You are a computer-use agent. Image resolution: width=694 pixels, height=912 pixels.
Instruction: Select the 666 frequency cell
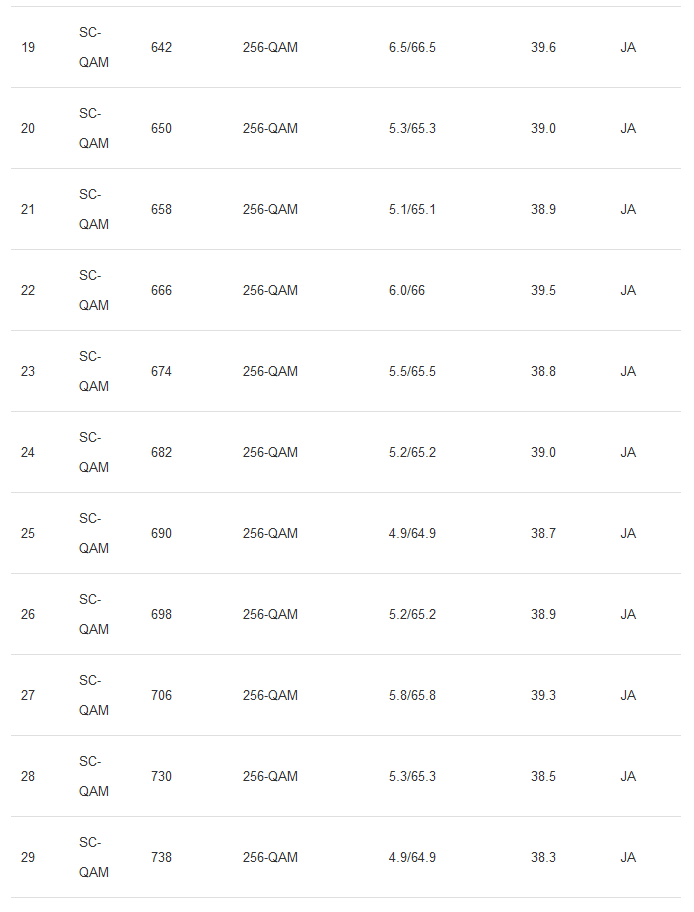161,290
